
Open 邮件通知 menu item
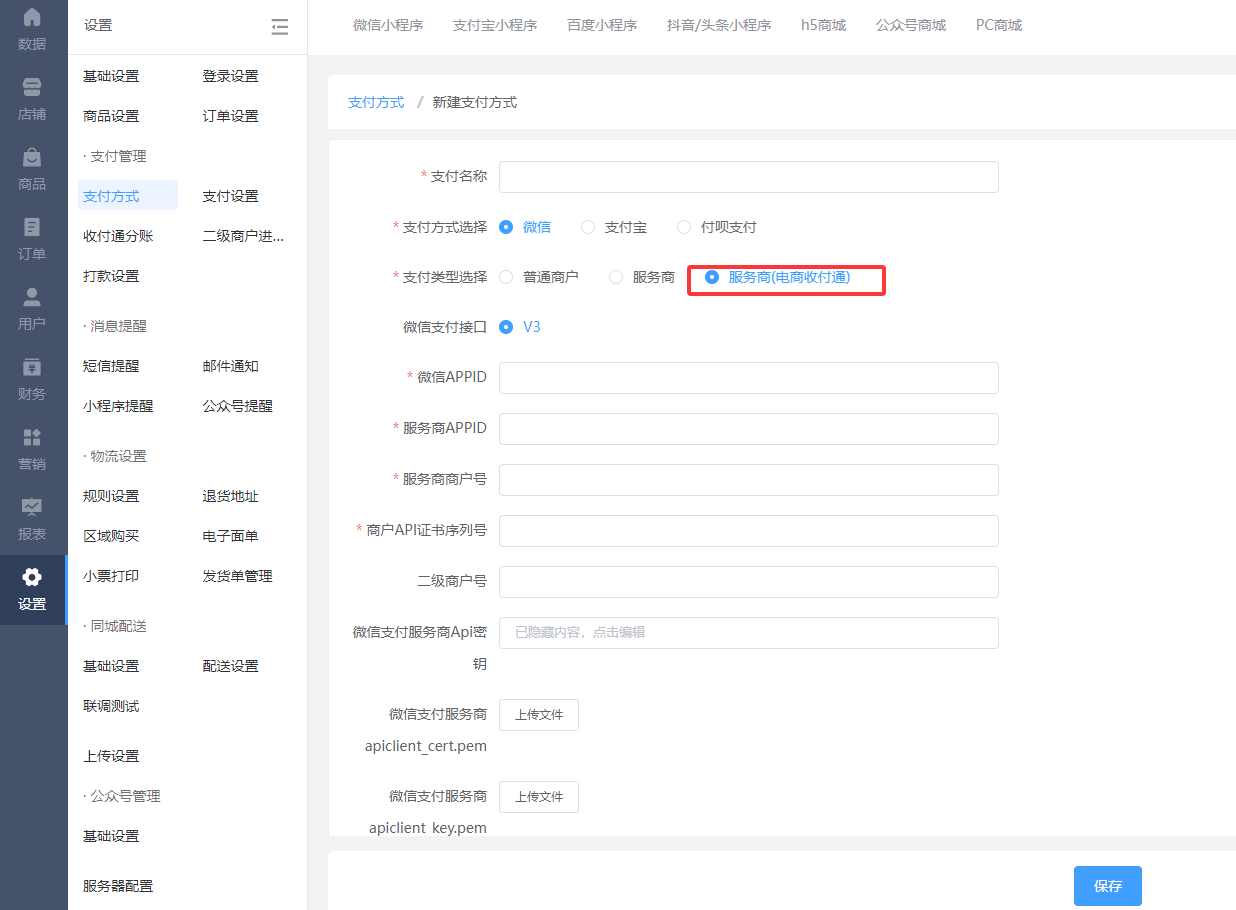click(x=231, y=366)
